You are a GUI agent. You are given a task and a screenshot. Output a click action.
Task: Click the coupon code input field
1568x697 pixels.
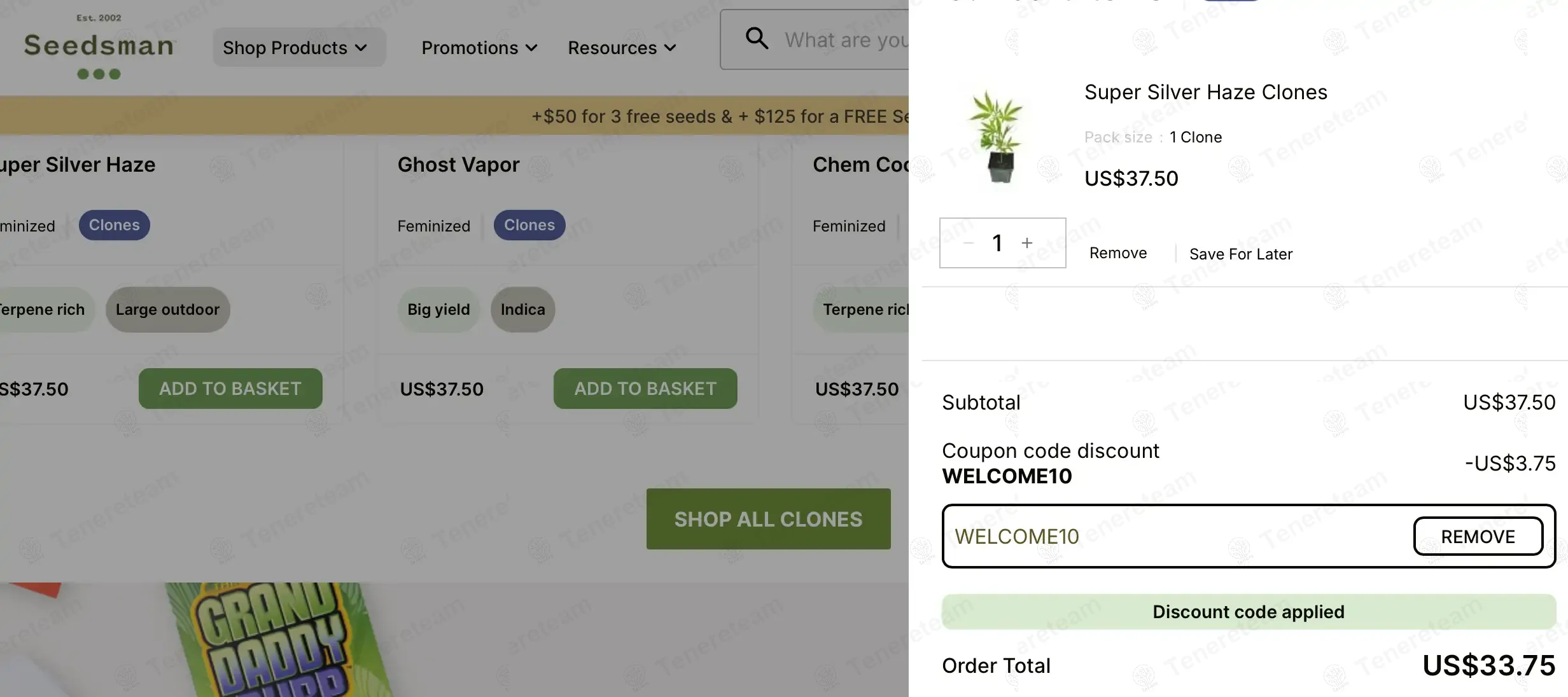1171,537
